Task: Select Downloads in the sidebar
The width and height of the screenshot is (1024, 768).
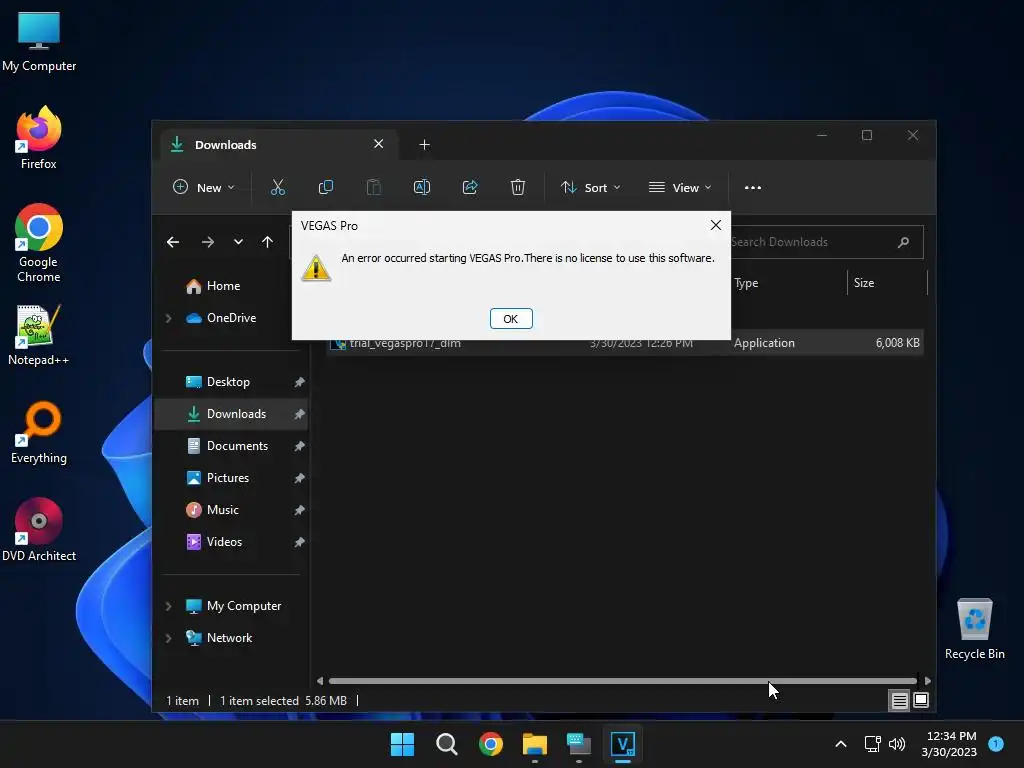Action: (236, 414)
